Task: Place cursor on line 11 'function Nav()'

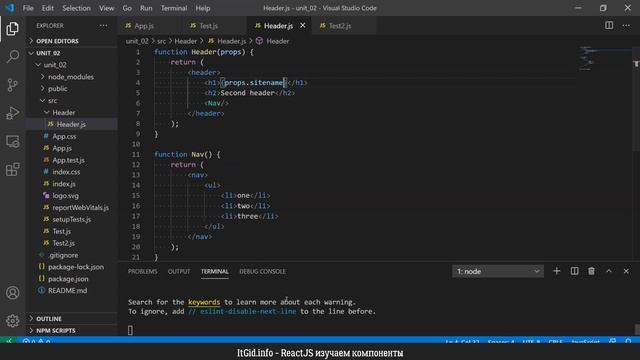Action: coord(187,154)
